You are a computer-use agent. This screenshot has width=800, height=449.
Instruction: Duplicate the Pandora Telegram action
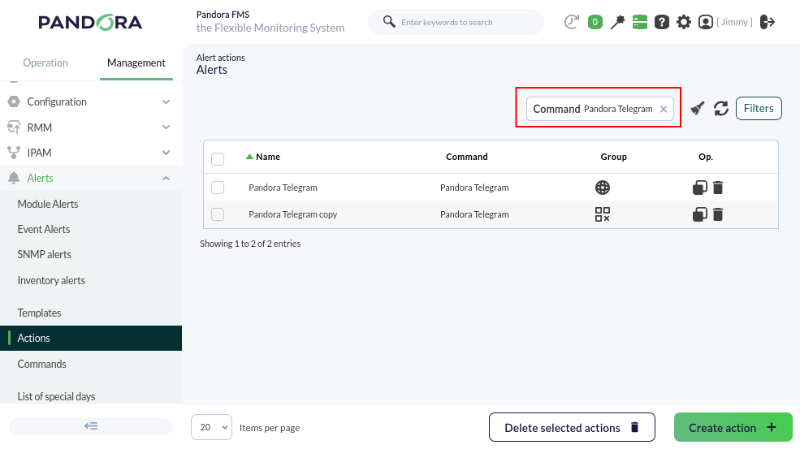tap(699, 188)
